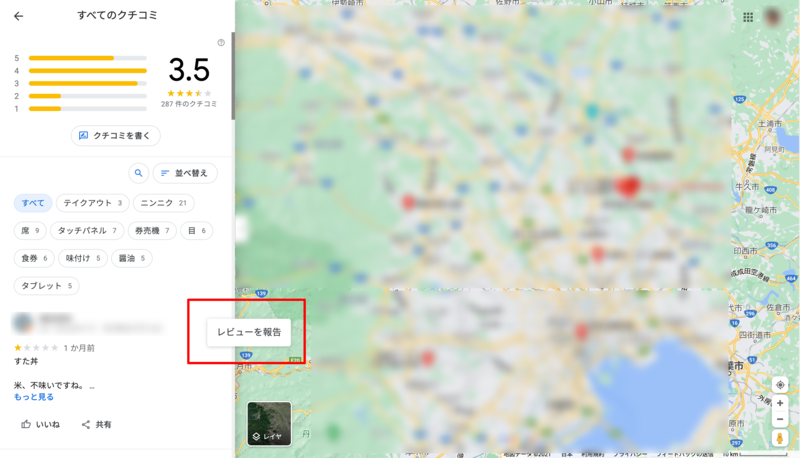Open the reviewer's blurred profile avatar
Viewport: 800px width, 458px height.
(22, 322)
